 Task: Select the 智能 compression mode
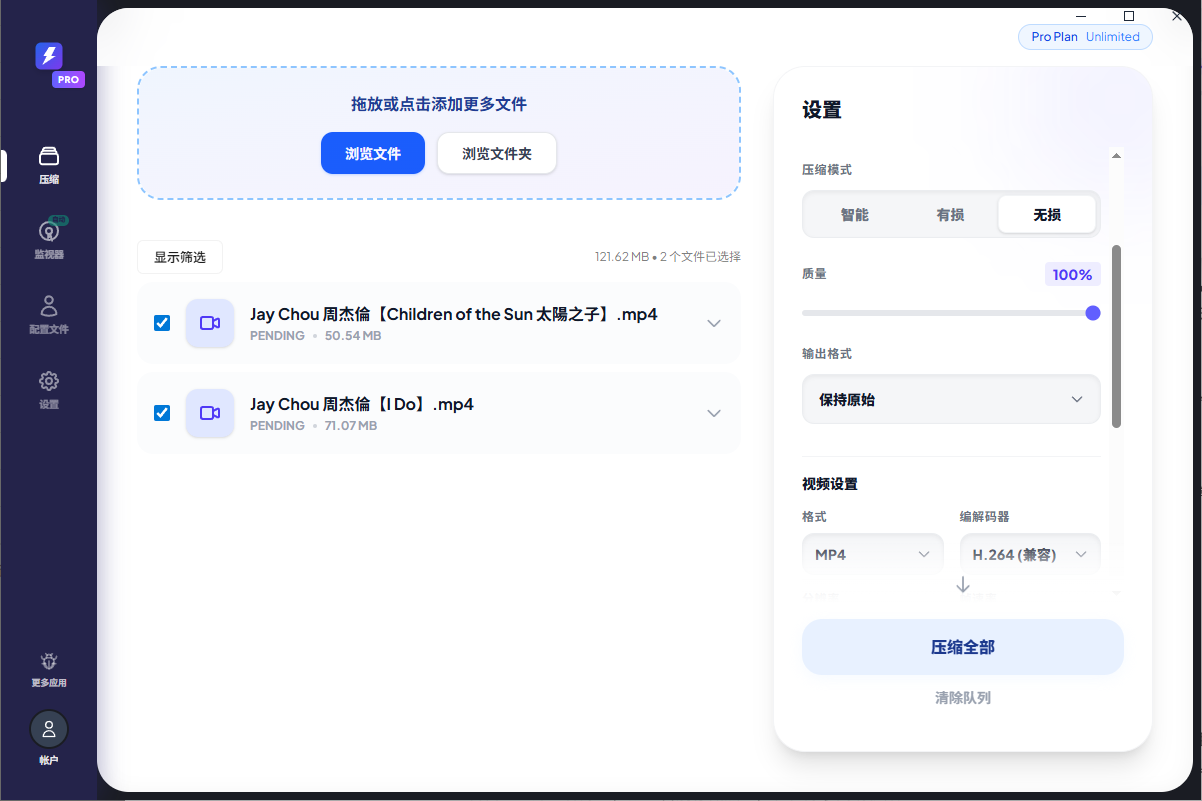tap(855, 215)
